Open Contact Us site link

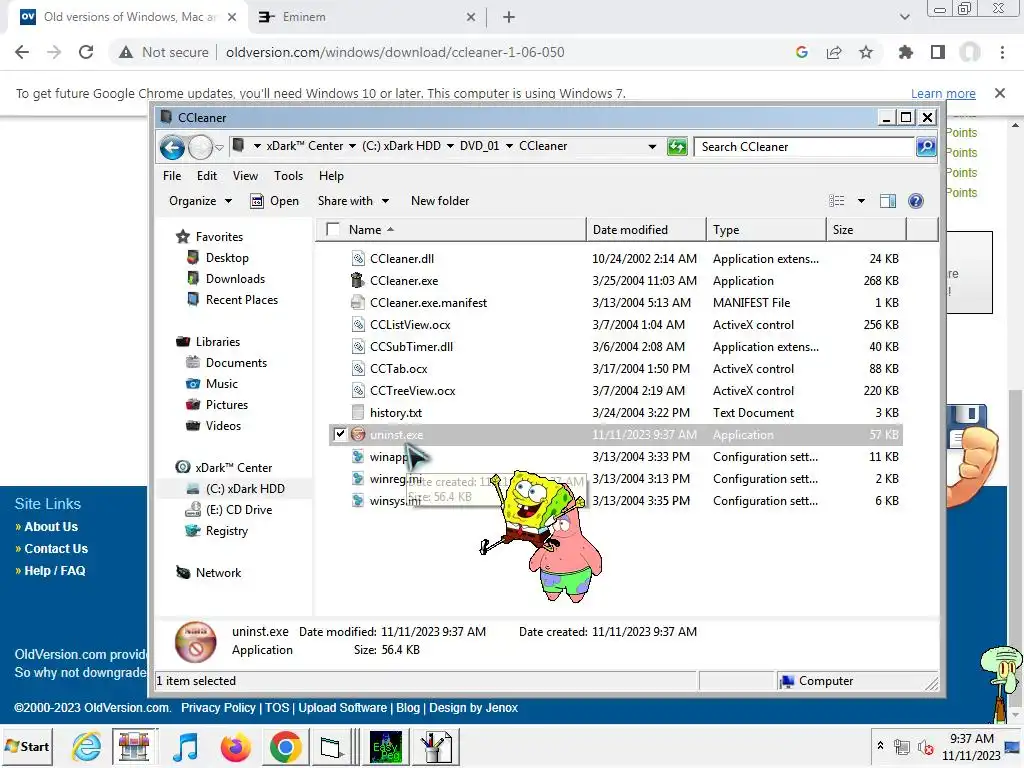(x=56, y=549)
